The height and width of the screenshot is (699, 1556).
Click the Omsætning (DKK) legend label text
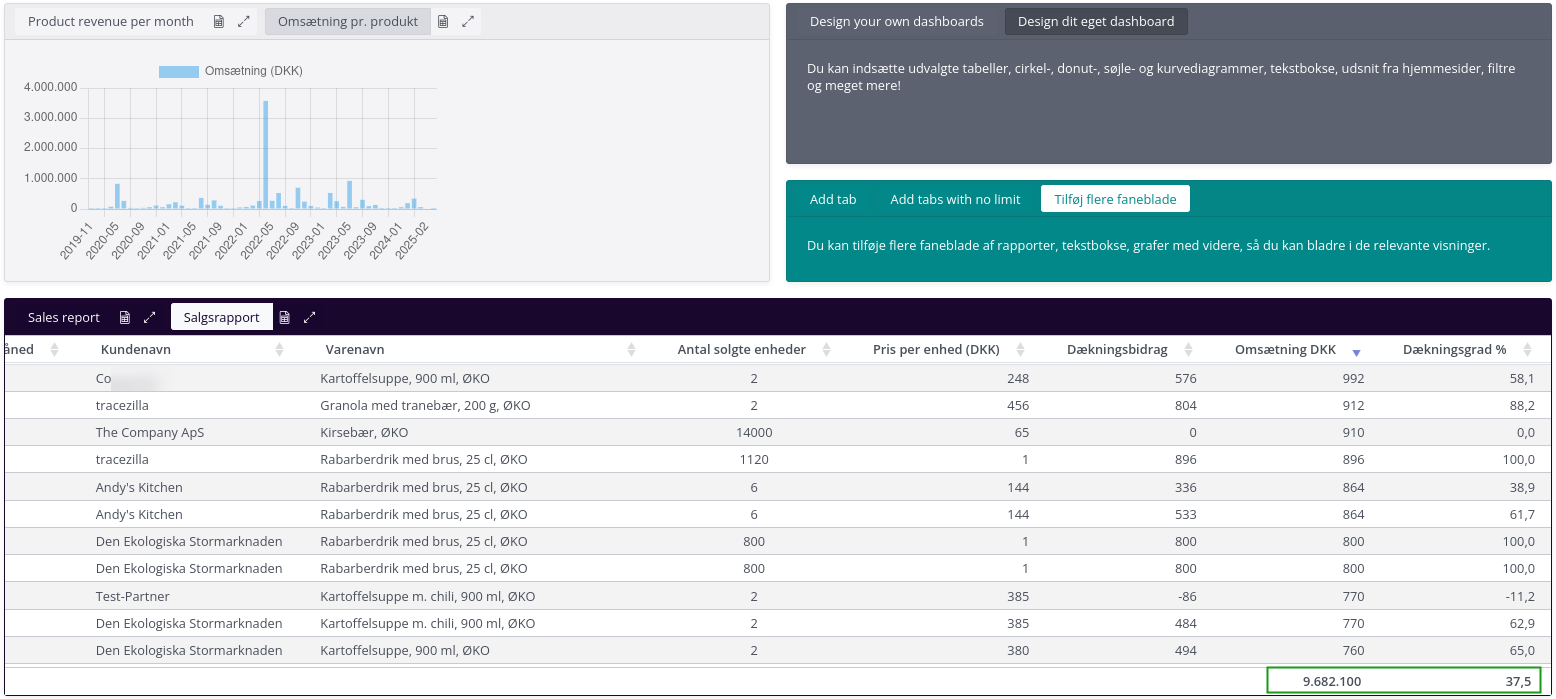point(254,71)
